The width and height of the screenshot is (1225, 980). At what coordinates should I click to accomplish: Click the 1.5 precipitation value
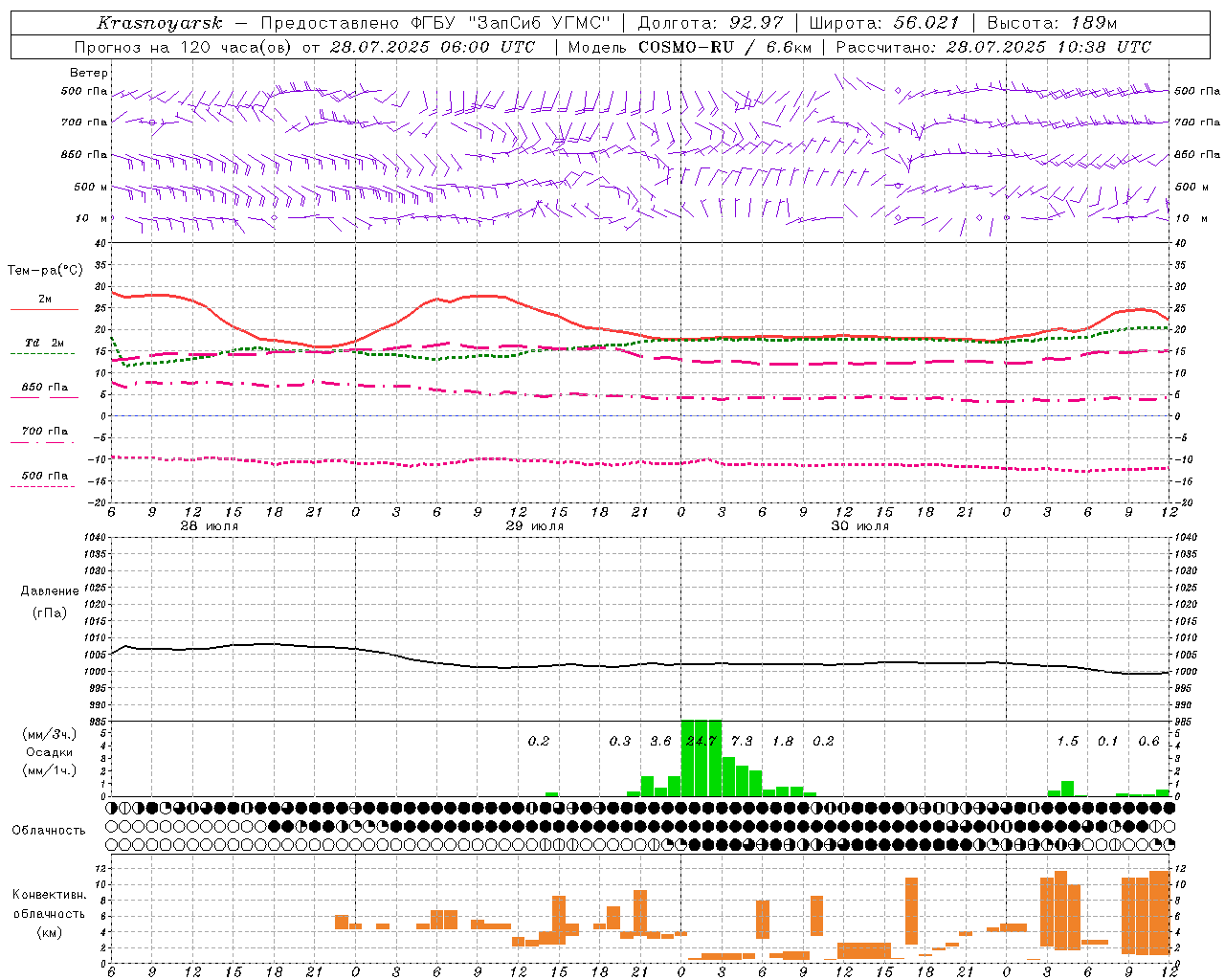coord(1067,741)
